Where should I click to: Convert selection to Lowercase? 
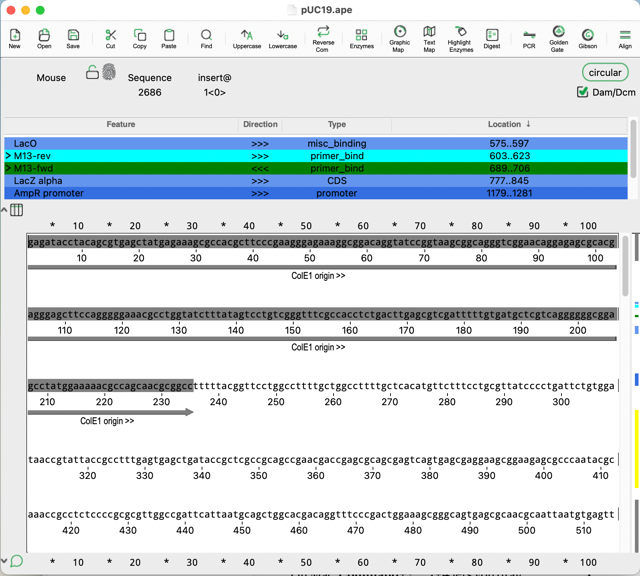pos(282,38)
